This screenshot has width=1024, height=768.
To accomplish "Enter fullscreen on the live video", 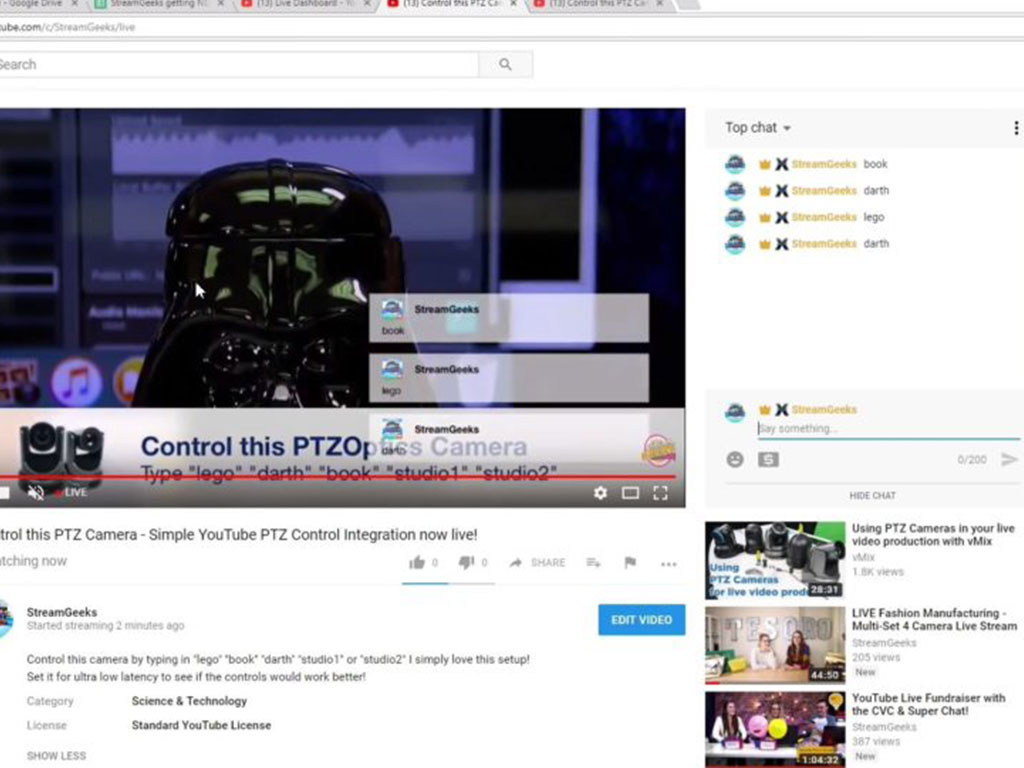I will click(x=660, y=492).
